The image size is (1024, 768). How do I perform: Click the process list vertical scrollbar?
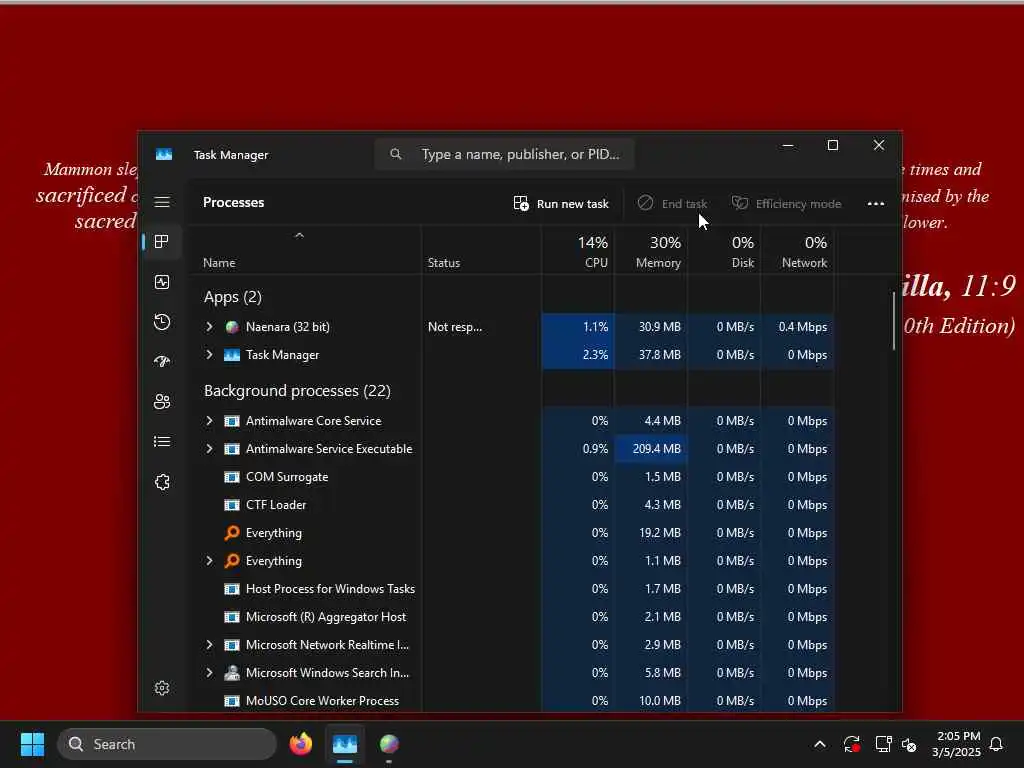coord(894,321)
